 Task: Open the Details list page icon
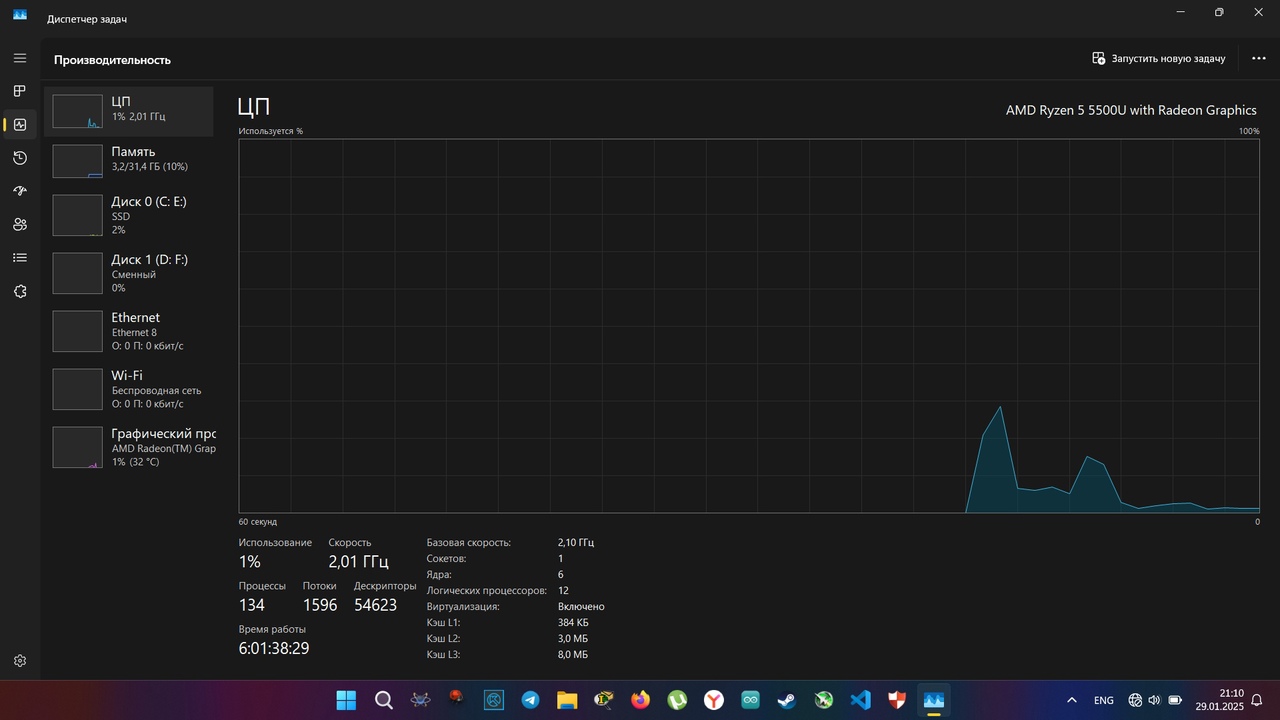(x=20, y=258)
